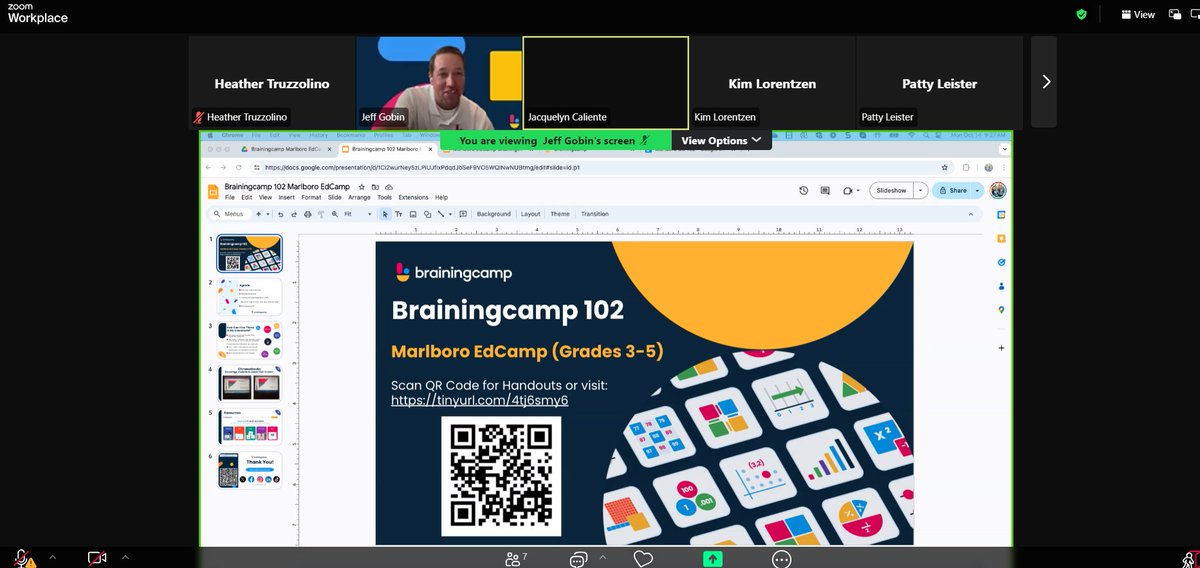Image resolution: width=1200 pixels, height=568 pixels.
Task: Open the Slideshow dropdown arrow
Action: click(x=919, y=190)
